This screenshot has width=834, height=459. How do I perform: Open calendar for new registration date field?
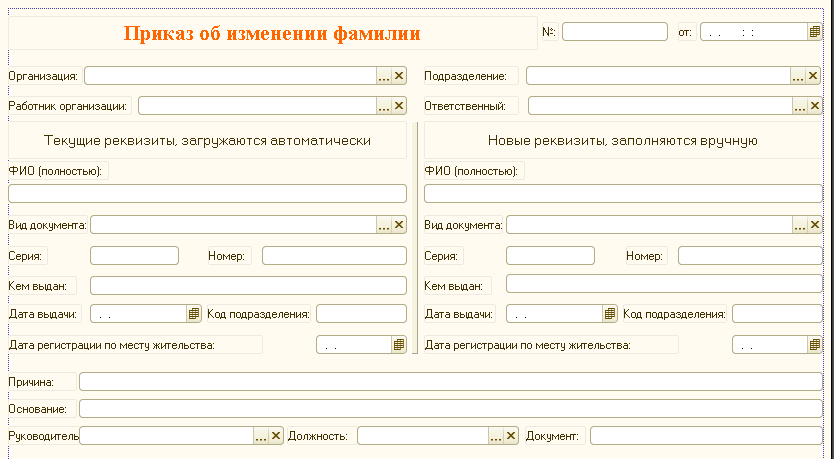tap(815, 345)
